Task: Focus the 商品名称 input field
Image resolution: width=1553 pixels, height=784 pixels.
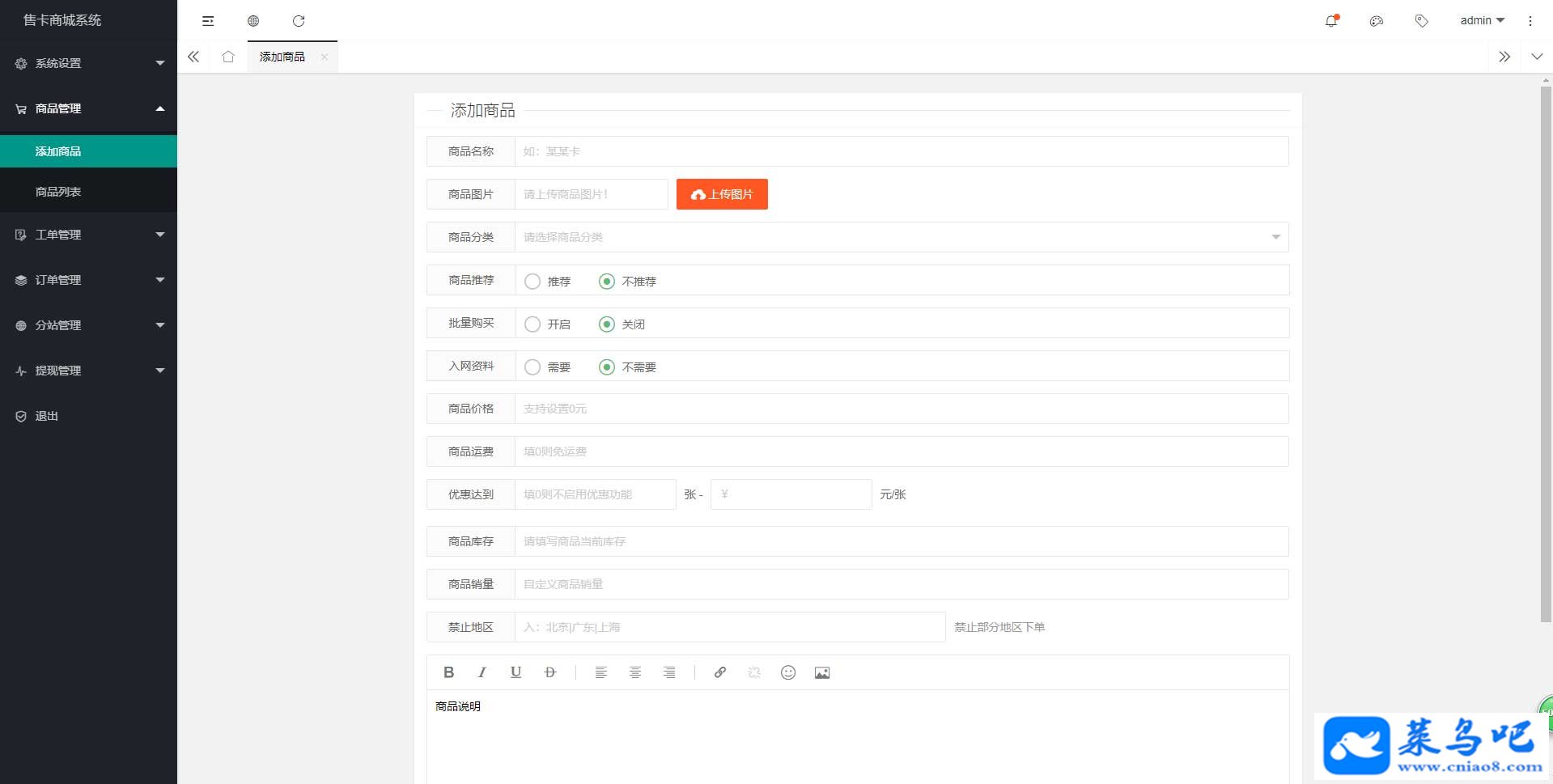Action: coord(902,151)
